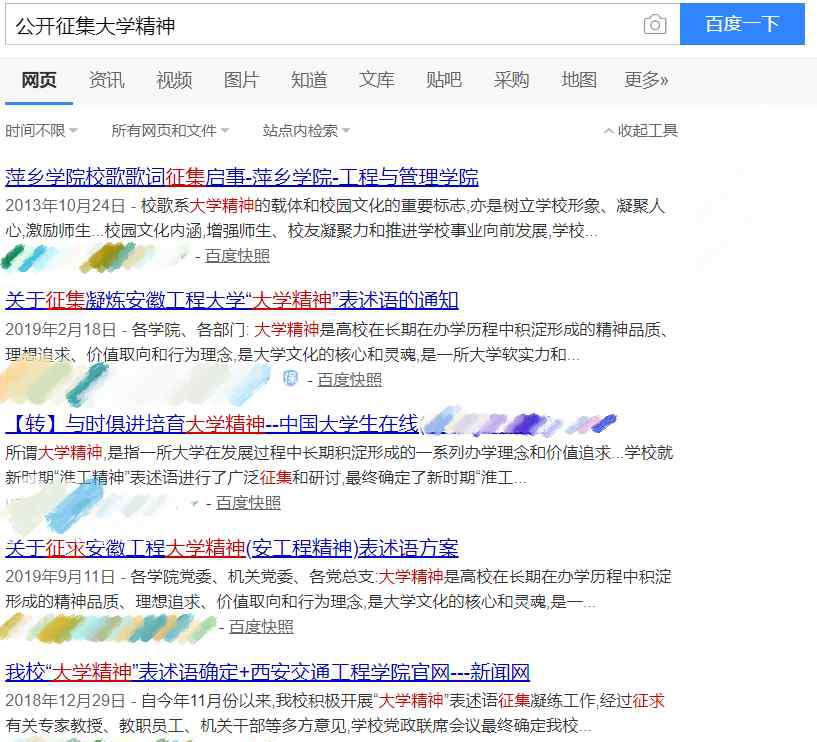Click the snippet starting 所谓大学精神,是指一所大学
The height and width of the screenshot is (742, 817).
tap(339, 465)
